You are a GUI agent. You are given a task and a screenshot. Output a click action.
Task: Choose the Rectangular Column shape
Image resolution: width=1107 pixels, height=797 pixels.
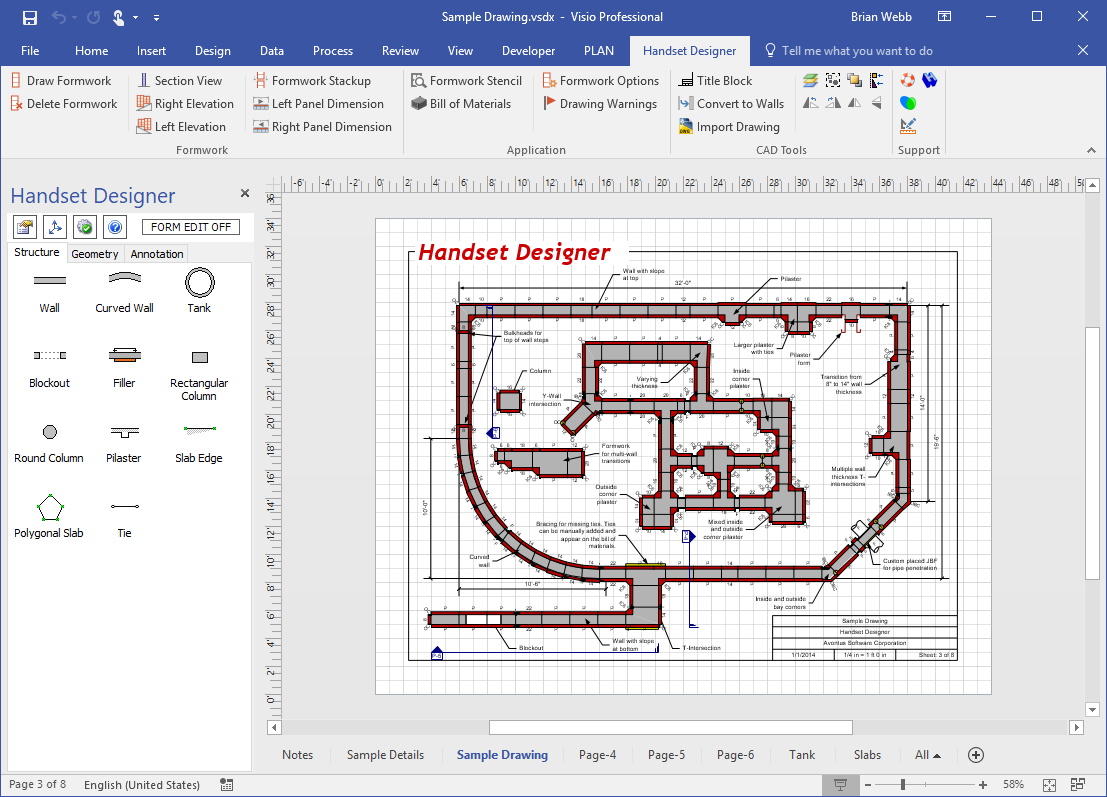tap(199, 376)
